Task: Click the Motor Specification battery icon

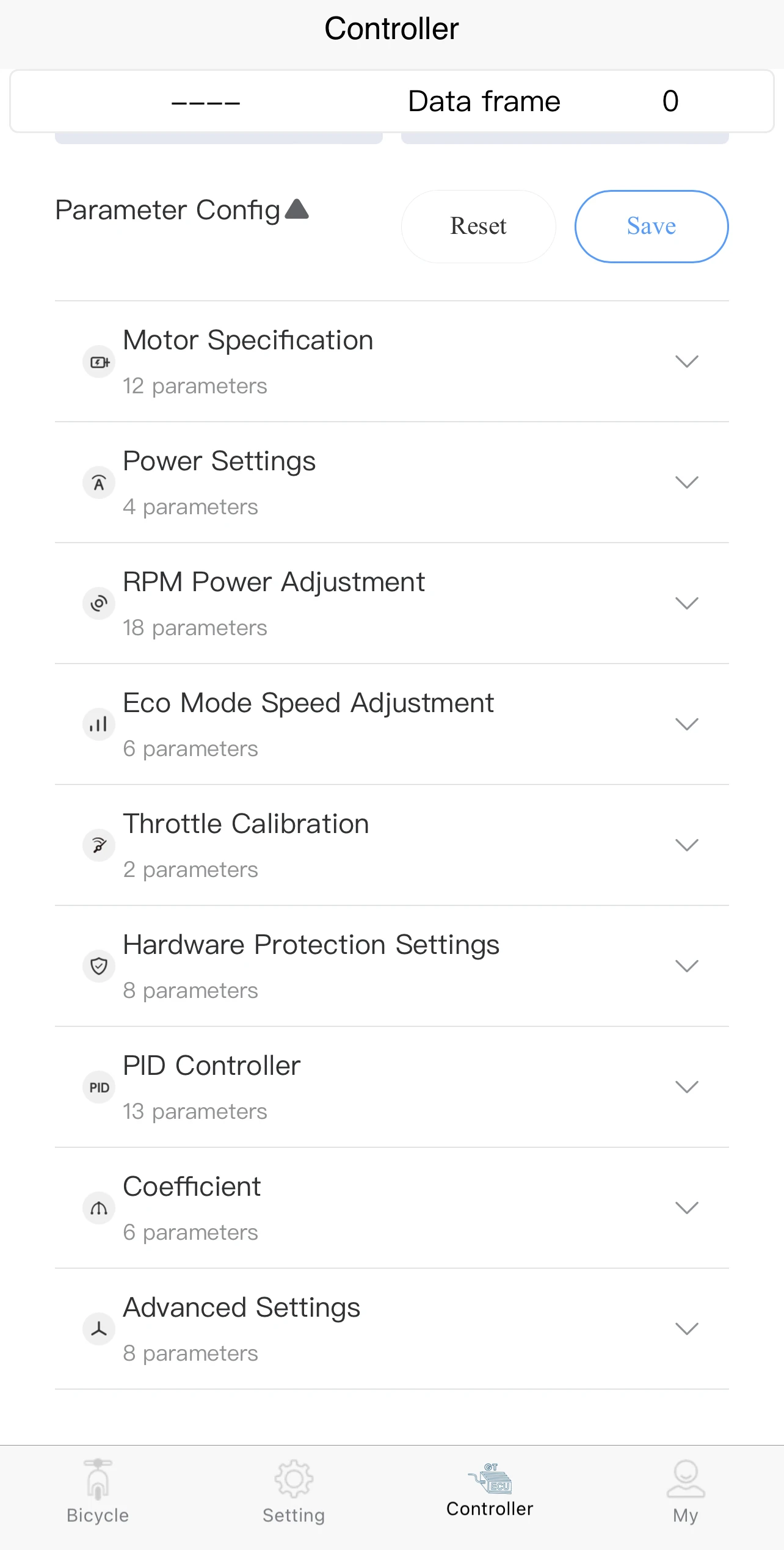Action: (99, 362)
